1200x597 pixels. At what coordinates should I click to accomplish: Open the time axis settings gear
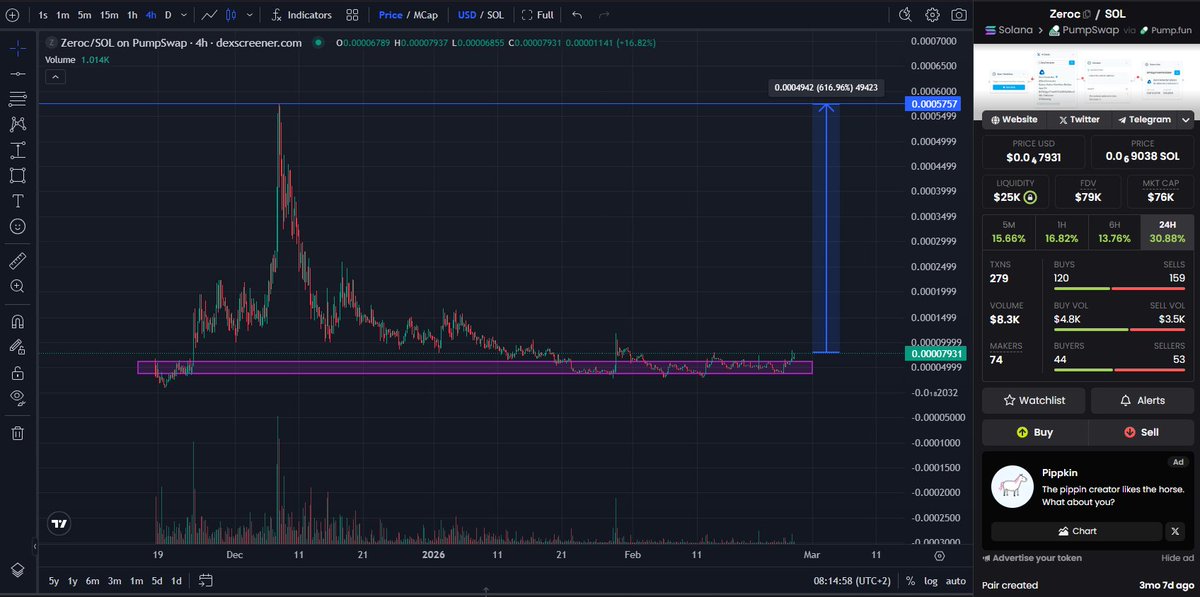pyautogui.click(x=939, y=554)
